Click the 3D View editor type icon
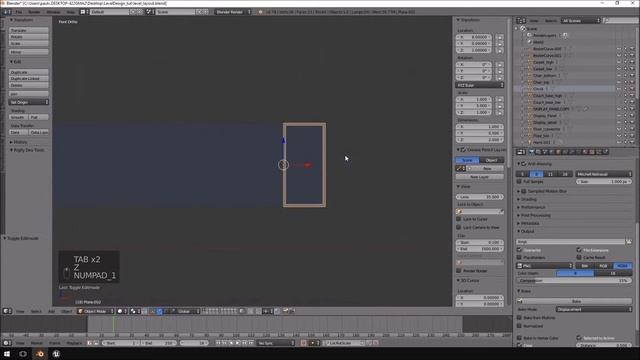Screen dimensions: 640x360 [7, 311]
